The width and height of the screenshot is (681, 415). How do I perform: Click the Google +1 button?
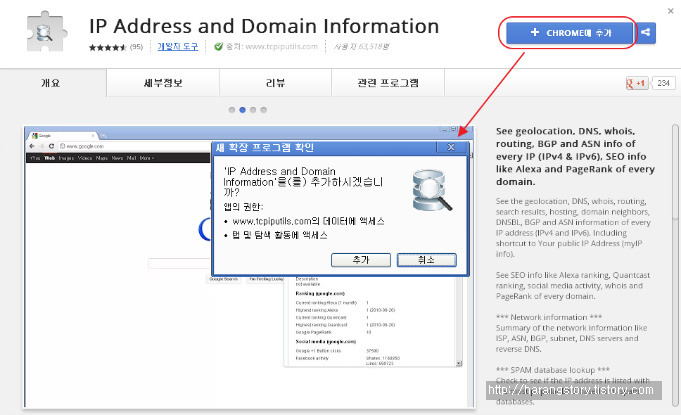click(637, 83)
